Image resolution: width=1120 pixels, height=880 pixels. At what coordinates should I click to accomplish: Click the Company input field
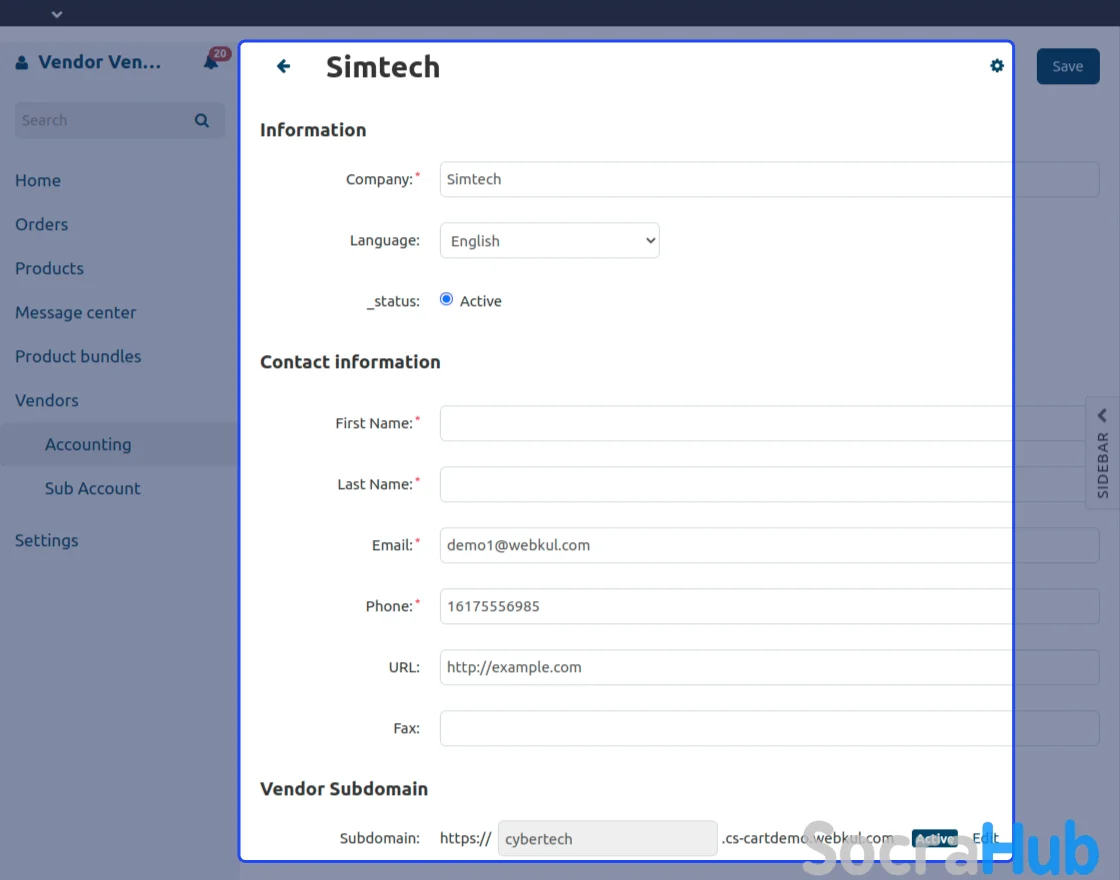[x=769, y=179]
